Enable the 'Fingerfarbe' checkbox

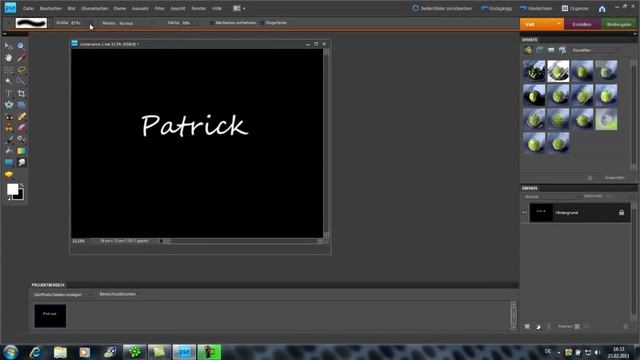click(x=262, y=23)
